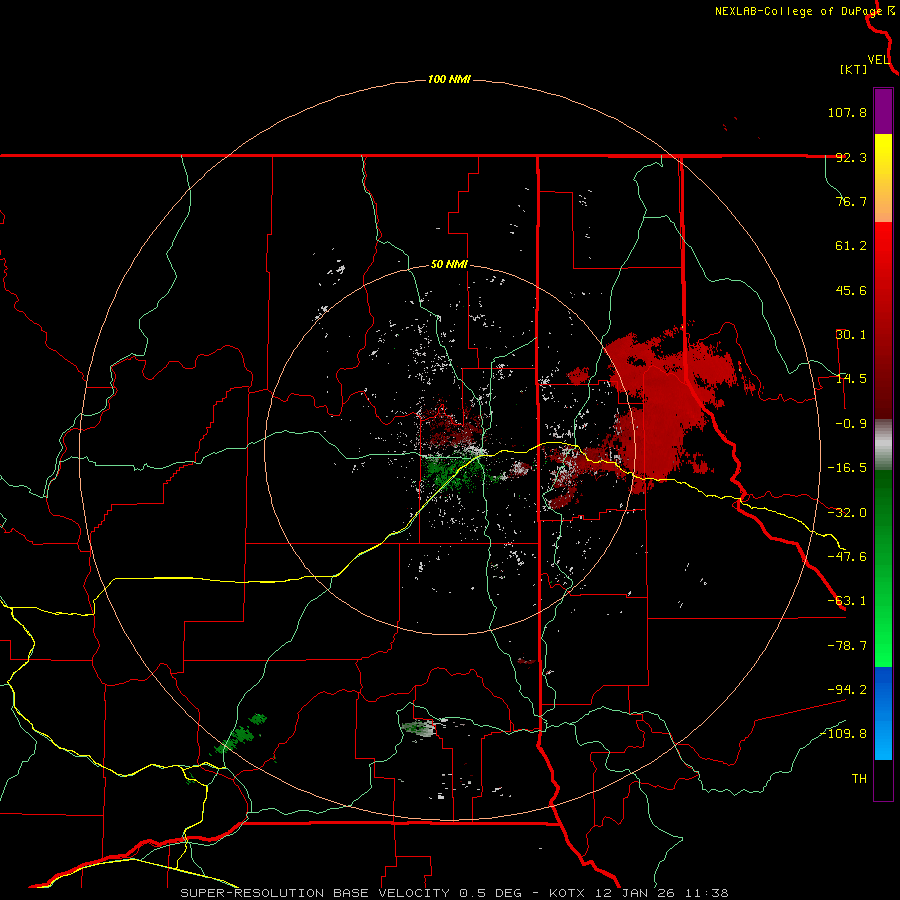The image size is (900, 900).
Task: Click the 45.6 legend value
Action: coord(851,290)
